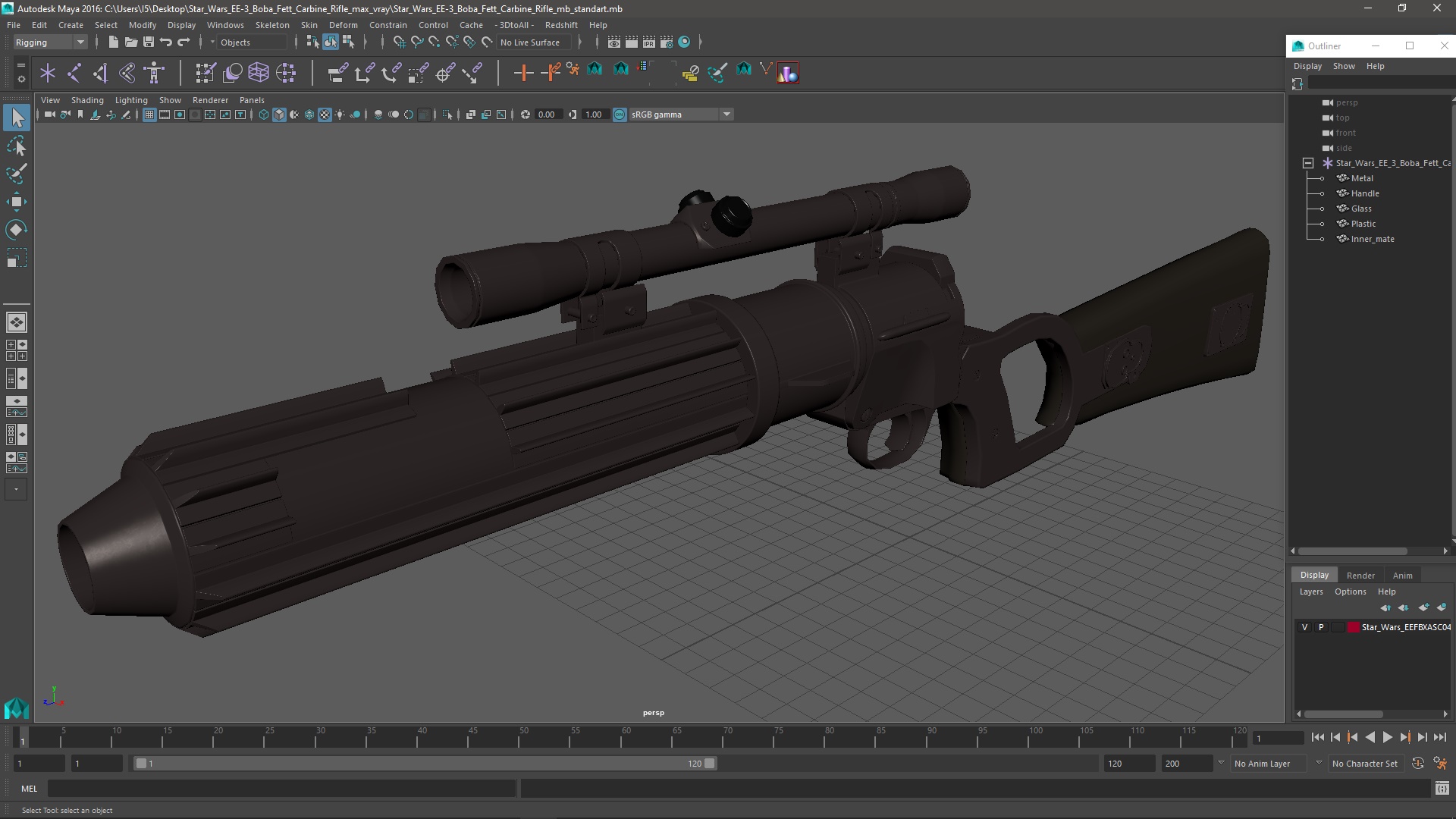
Task: Open the render settings icon
Action: [667, 42]
